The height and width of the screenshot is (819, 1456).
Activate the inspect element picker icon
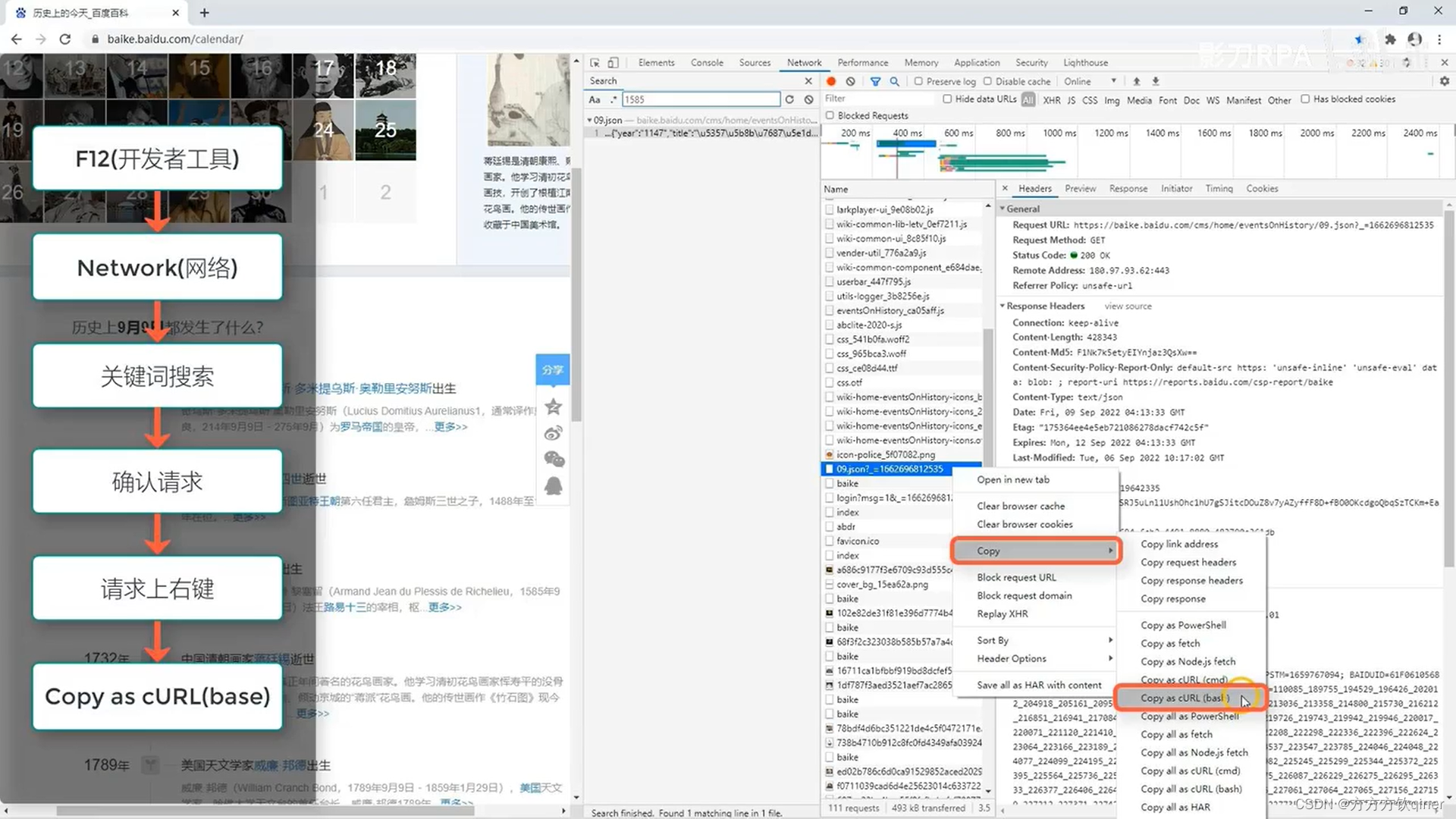tap(595, 63)
